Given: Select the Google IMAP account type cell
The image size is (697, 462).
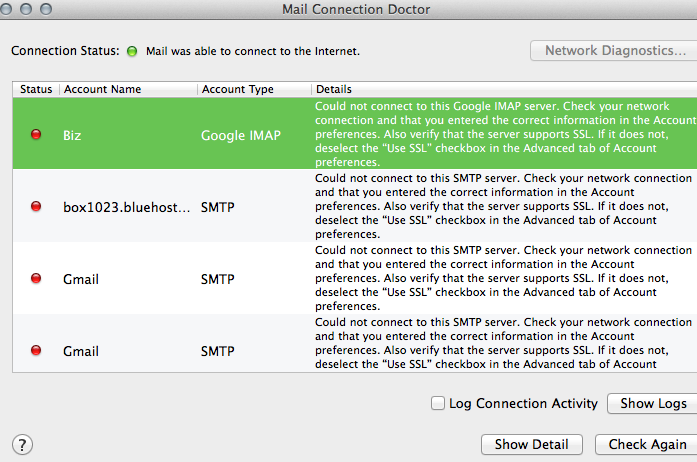Looking at the screenshot, I should pyautogui.click(x=243, y=134).
